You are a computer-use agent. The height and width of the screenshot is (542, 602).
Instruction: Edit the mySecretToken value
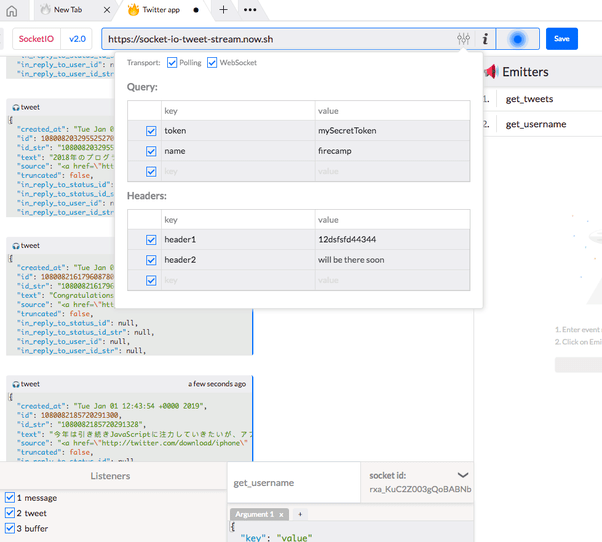click(392, 131)
